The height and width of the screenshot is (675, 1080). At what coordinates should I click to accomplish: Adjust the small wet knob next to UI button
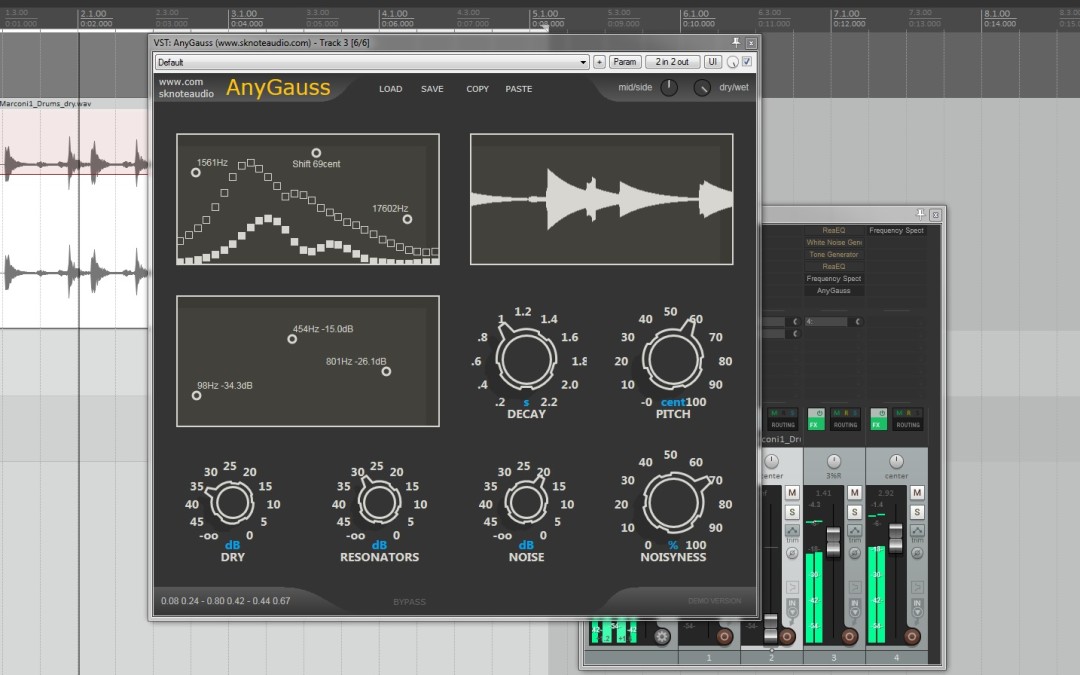pos(733,63)
